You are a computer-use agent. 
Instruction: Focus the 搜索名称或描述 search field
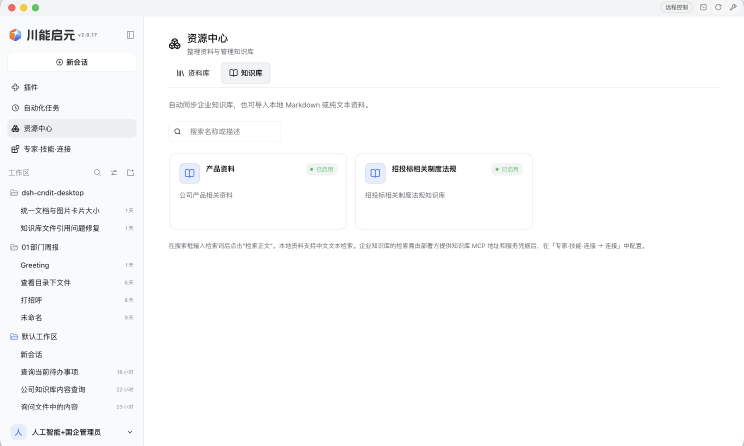[x=224, y=131]
